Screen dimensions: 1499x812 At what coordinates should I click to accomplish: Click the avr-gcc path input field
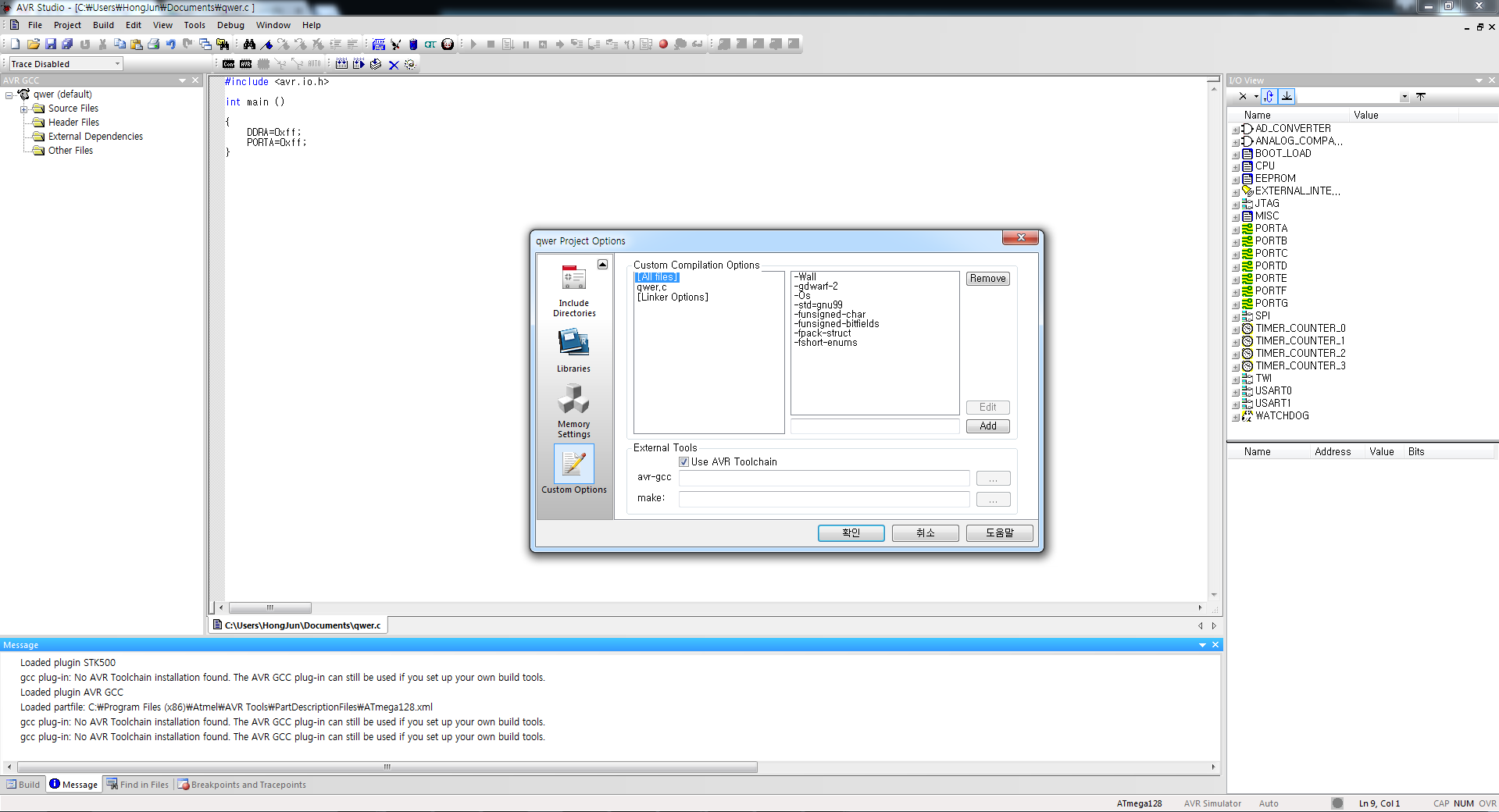click(823, 478)
